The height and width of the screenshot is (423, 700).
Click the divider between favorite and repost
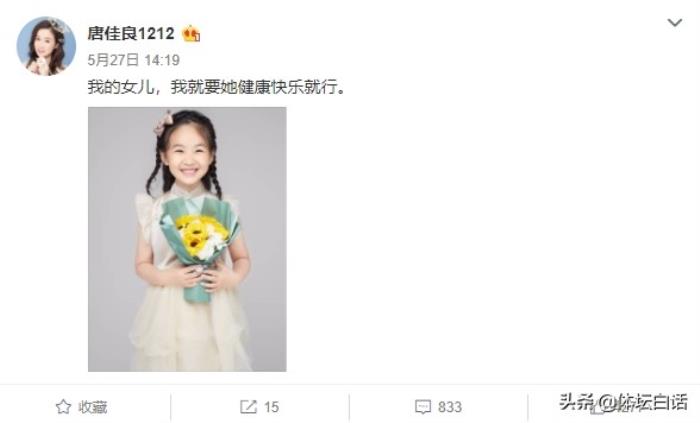[x=171, y=408]
